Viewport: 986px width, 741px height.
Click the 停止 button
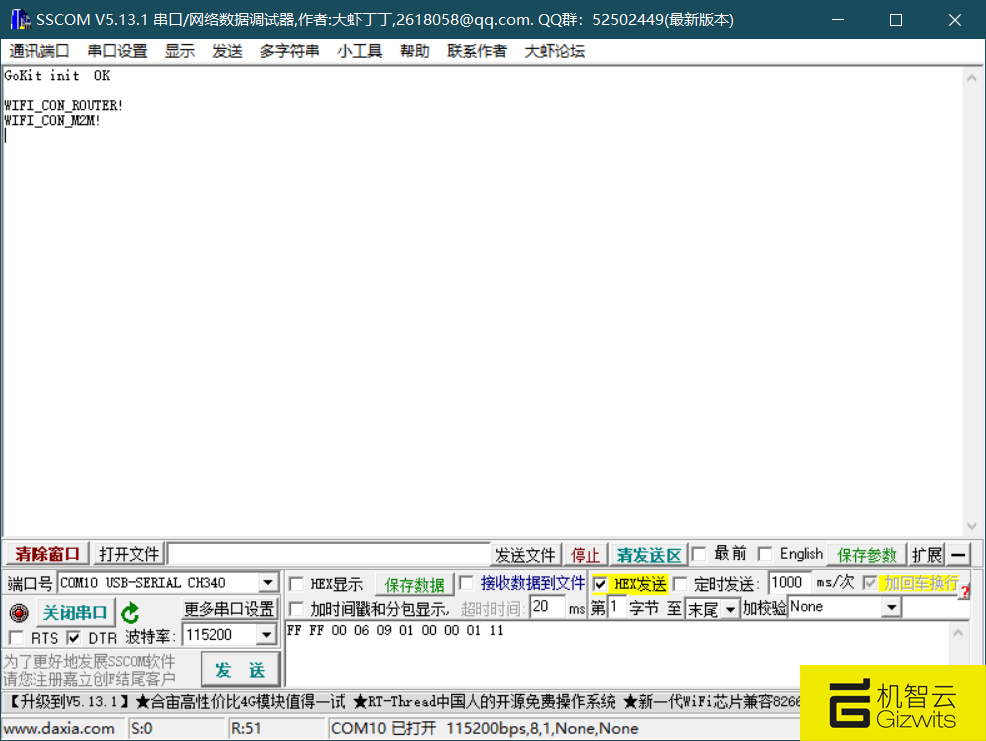pyautogui.click(x=585, y=555)
